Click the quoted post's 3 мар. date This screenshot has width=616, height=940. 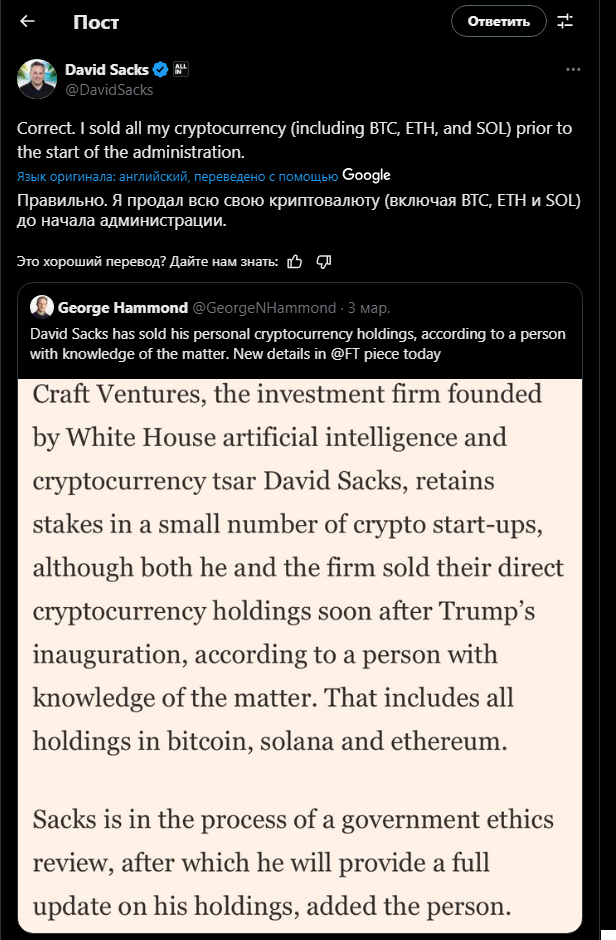pyautogui.click(x=369, y=307)
